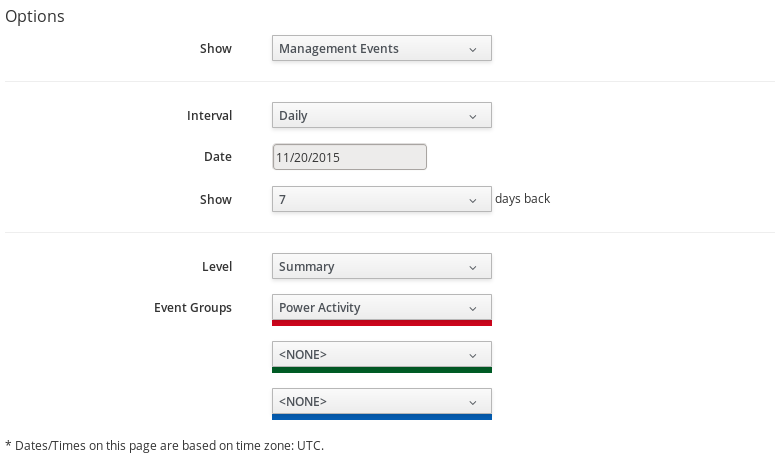This screenshot has width=775, height=458.
Task: Expand the Interval dropdown set to Daily
Action: click(381, 115)
